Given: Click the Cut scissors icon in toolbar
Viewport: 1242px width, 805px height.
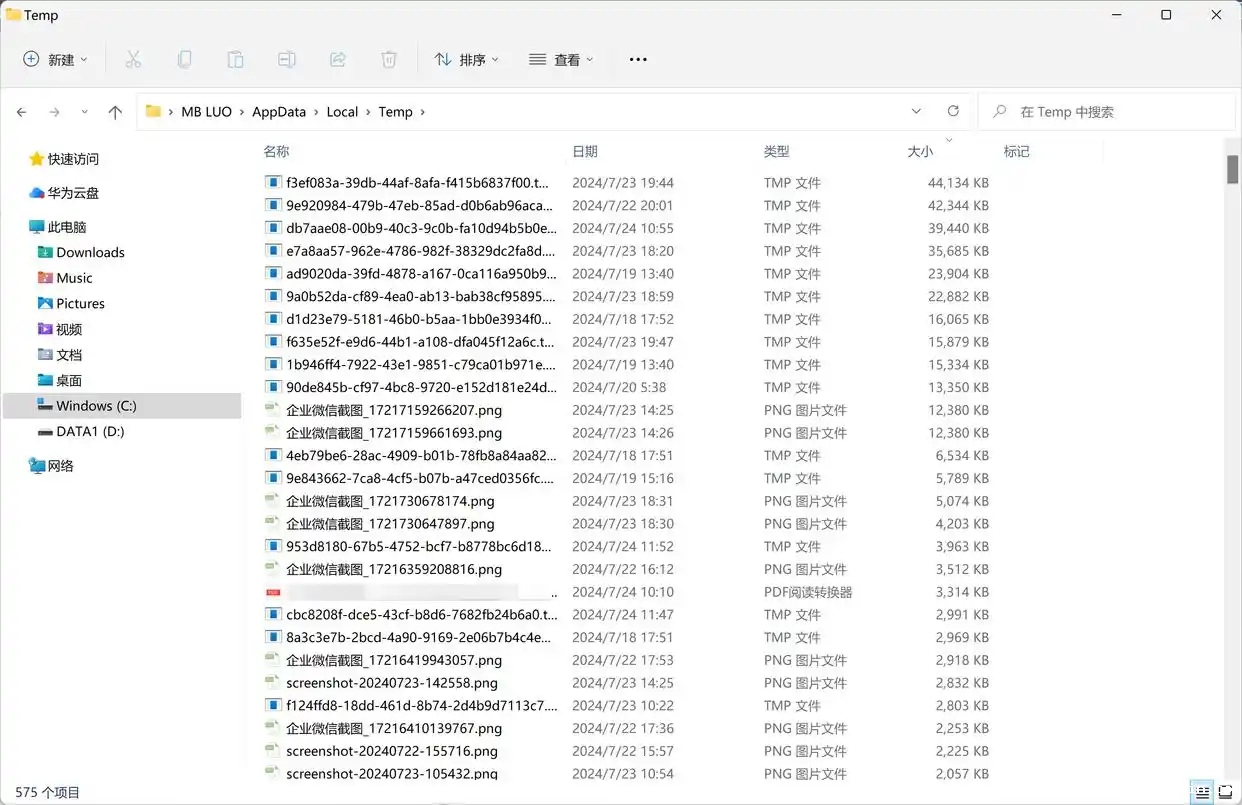Looking at the screenshot, I should coord(133,60).
